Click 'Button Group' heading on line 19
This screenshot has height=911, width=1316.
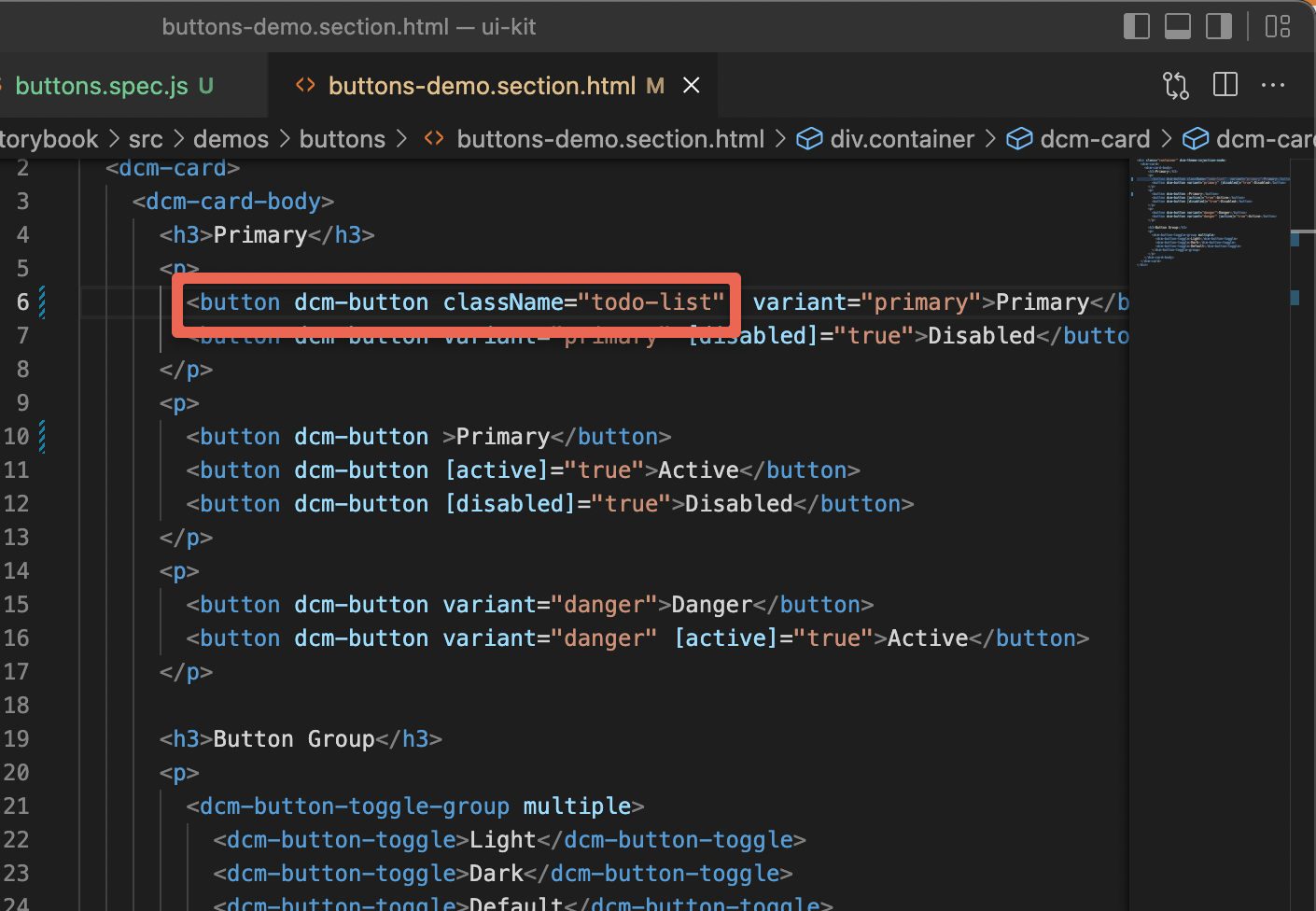coord(294,739)
